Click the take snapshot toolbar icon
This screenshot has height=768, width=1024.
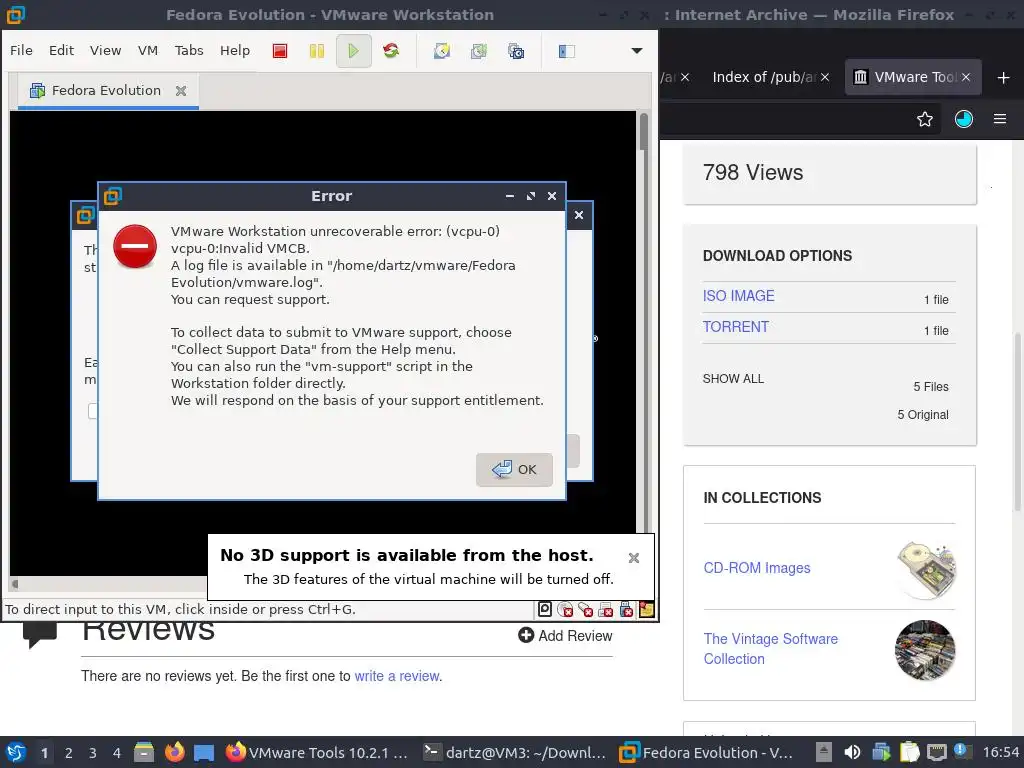442,51
